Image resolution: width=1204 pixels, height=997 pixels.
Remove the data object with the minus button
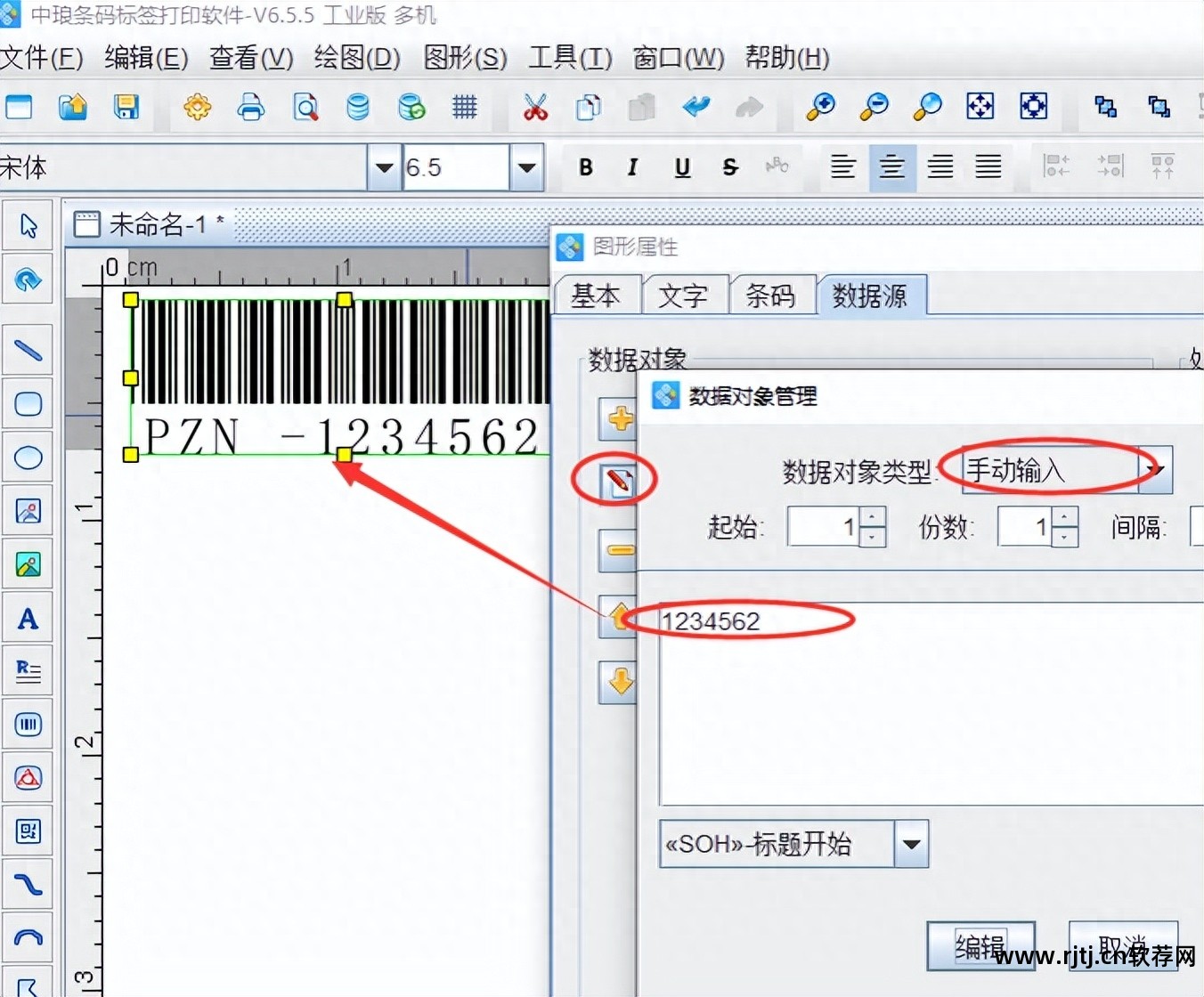pyautogui.click(x=619, y=549)
